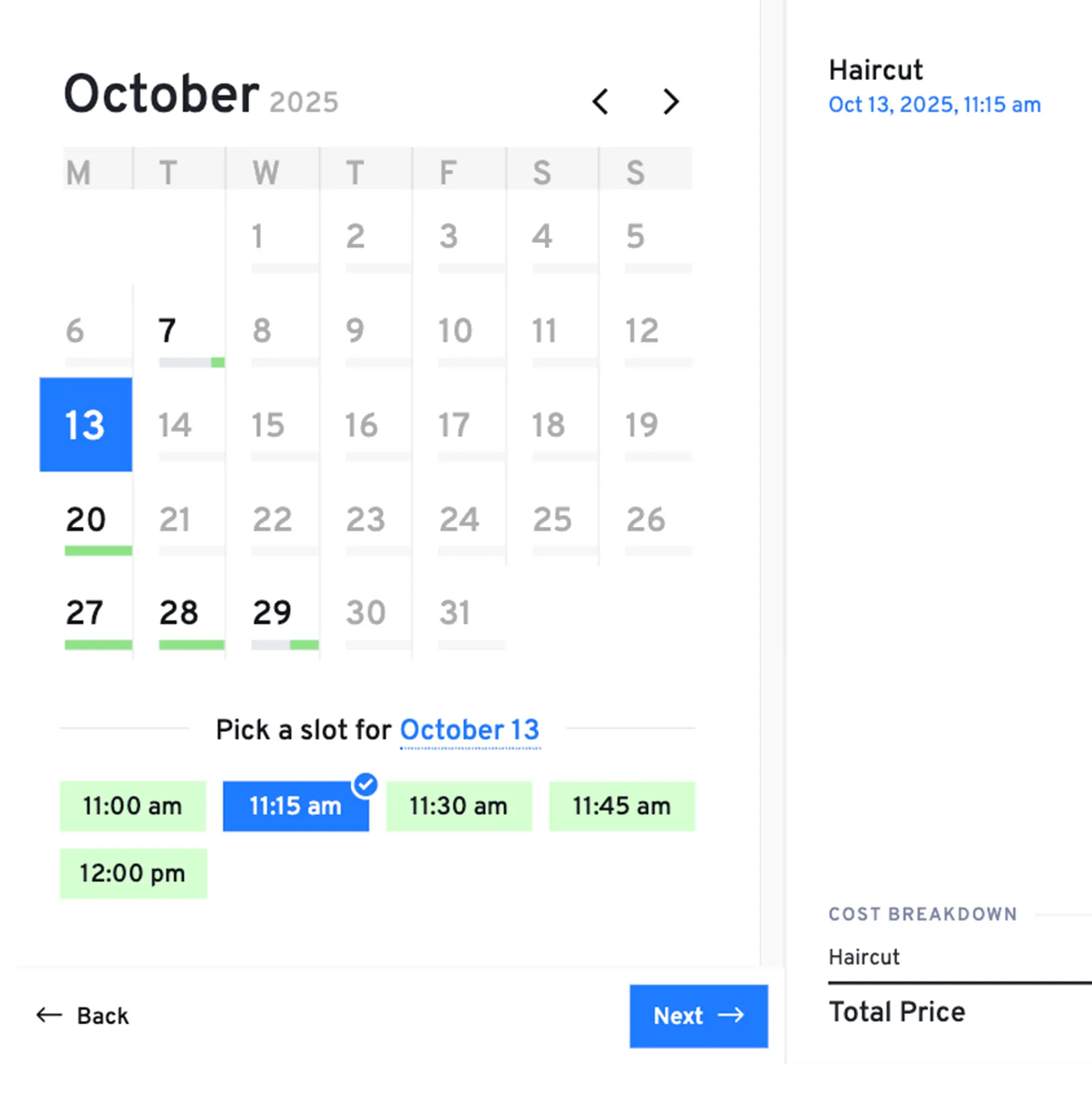Select October 28 in the calendar

point(179,612)
